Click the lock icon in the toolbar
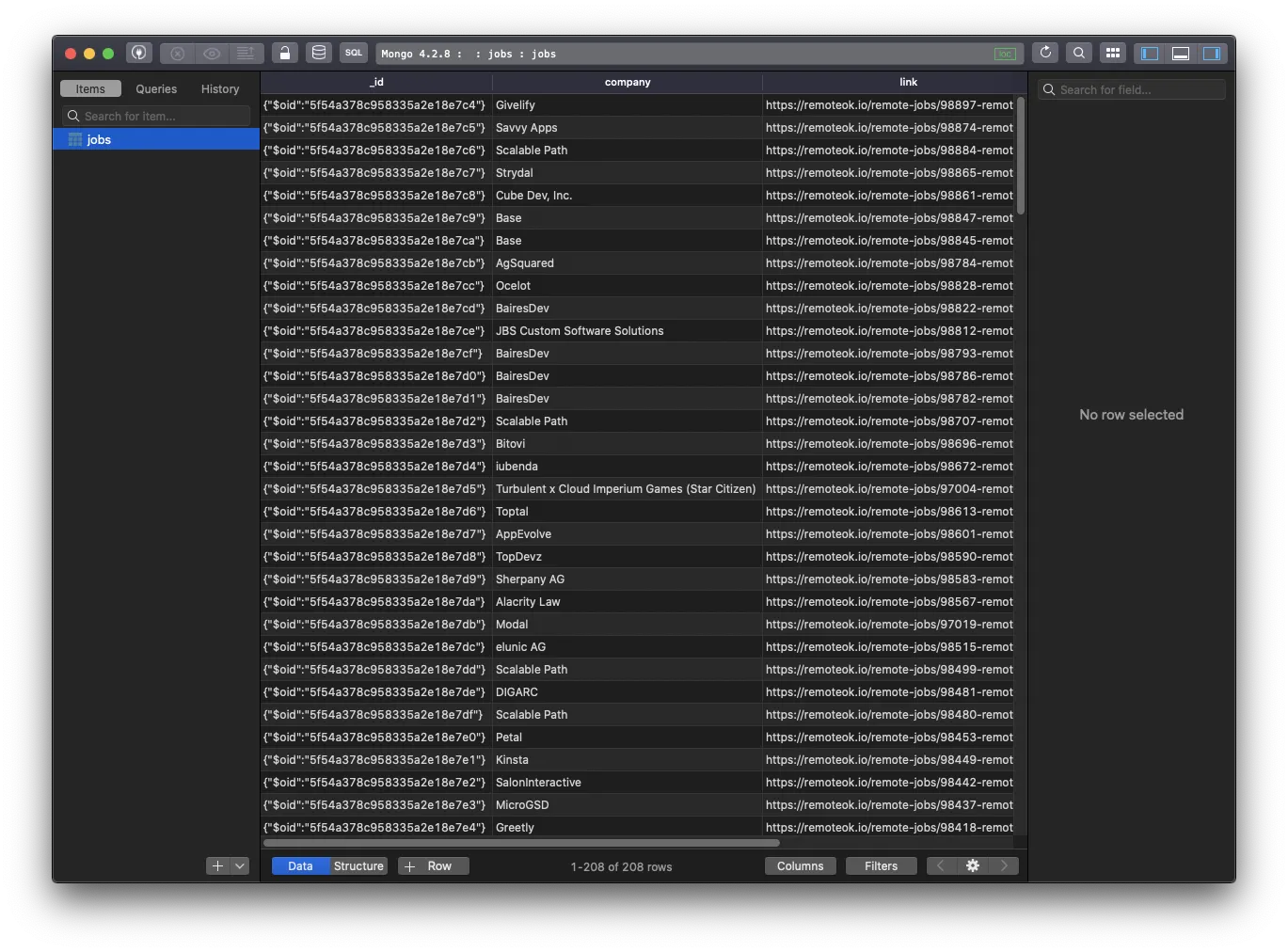This screenshot has width=1288, height=952. click(x=285, y=54)
